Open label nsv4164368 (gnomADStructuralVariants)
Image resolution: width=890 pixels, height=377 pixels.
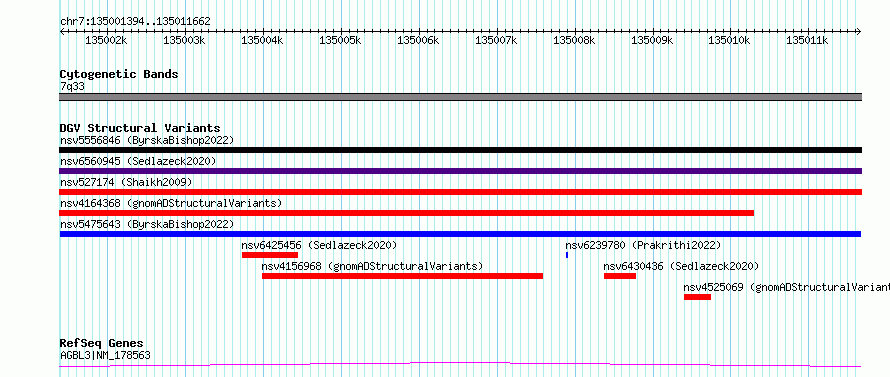coord(171,203)
